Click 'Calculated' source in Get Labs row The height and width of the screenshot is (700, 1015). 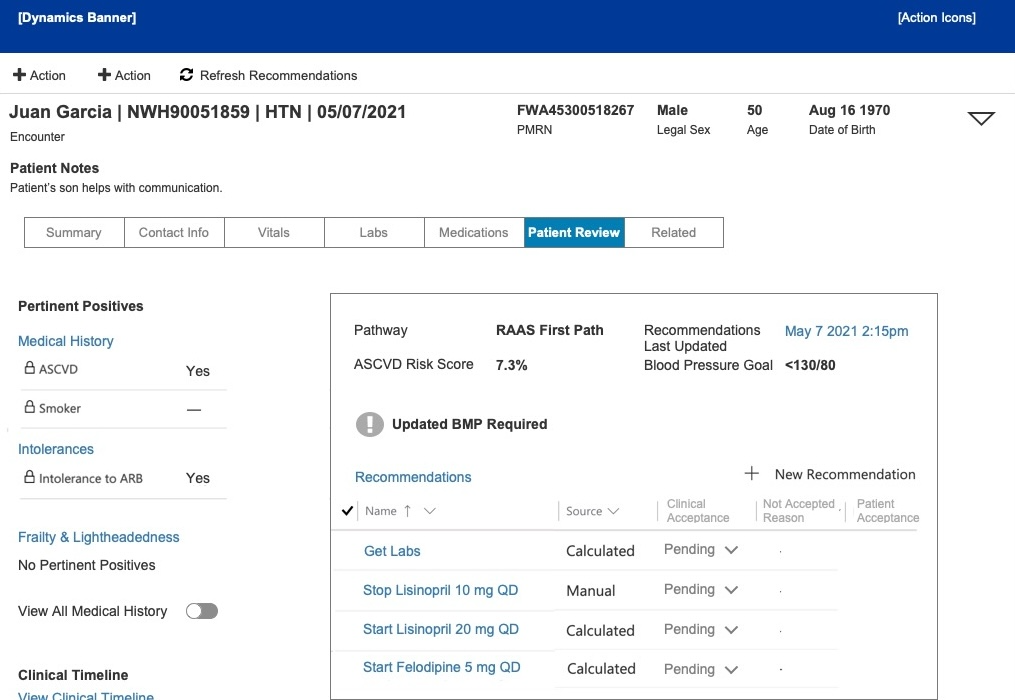600,551
